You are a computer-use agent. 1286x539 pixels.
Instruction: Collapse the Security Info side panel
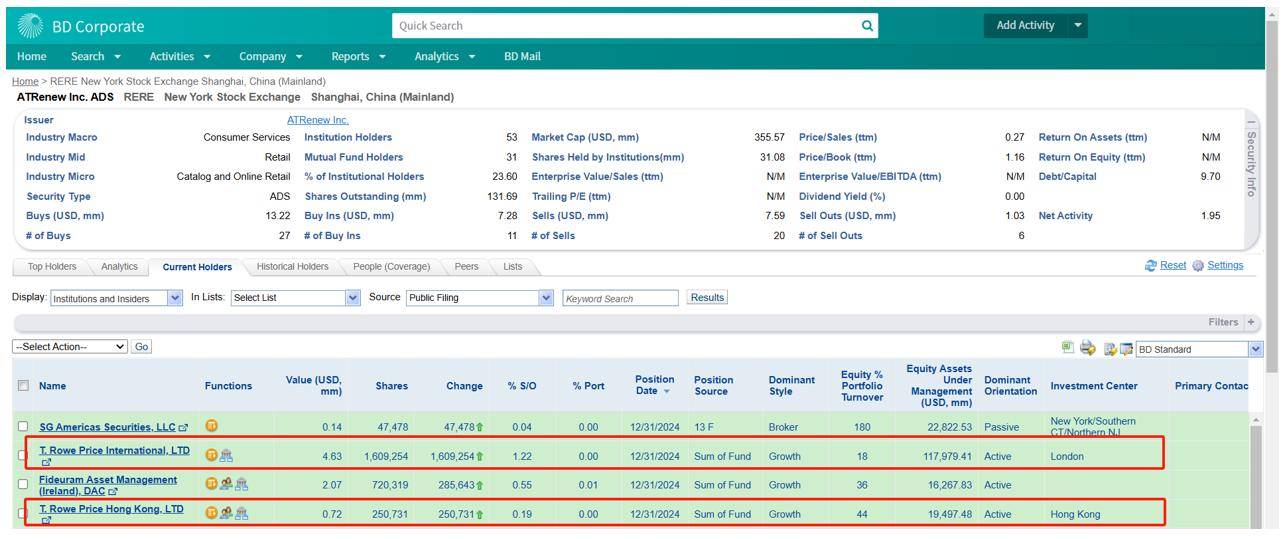pyautogui.click(x=1250, y=121)
